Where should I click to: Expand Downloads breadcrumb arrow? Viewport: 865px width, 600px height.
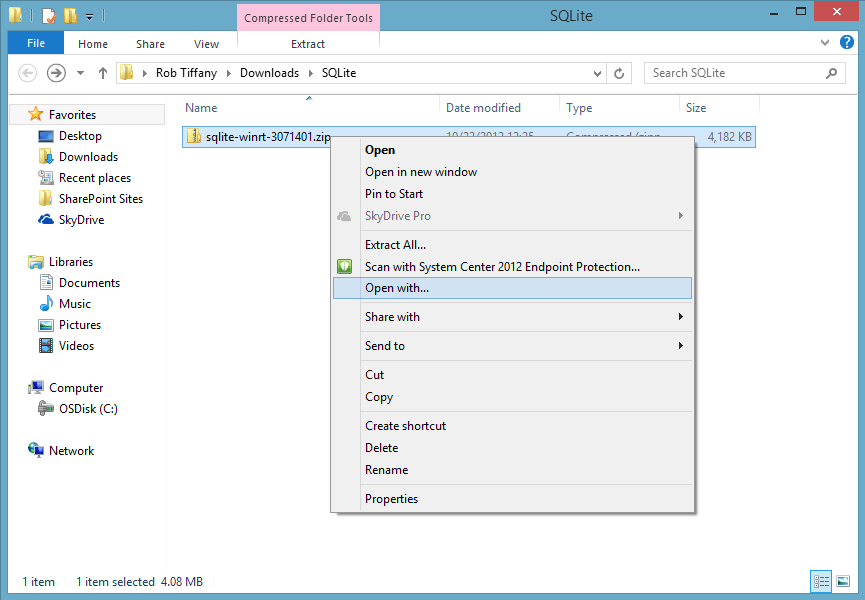coord(311,73)
